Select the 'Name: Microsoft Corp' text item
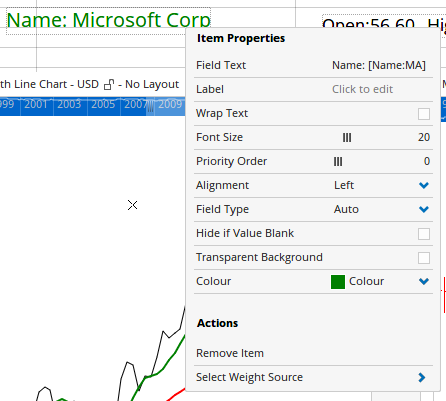 [x=108, y=21]
